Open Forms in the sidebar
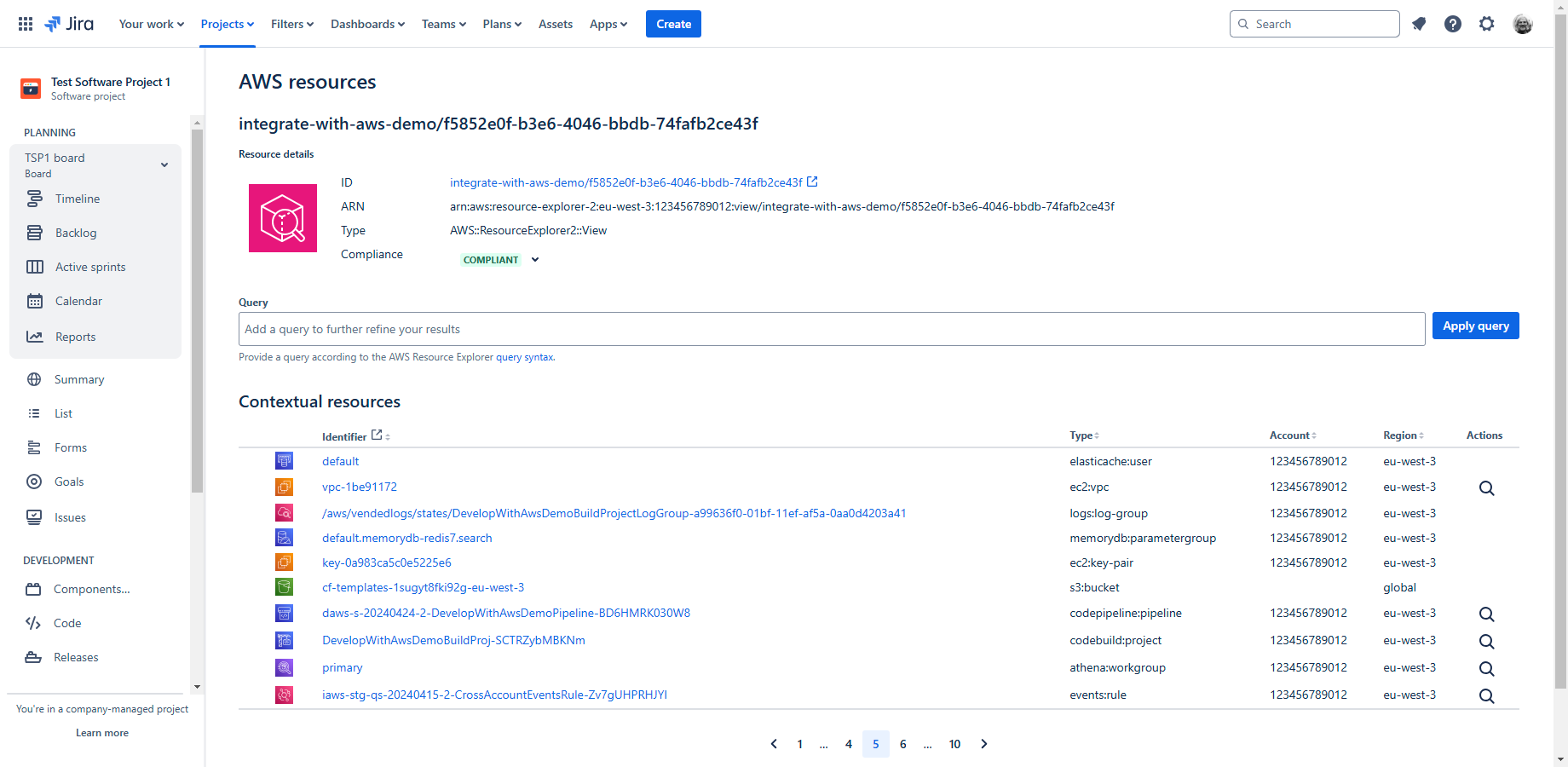 (71, 447)
